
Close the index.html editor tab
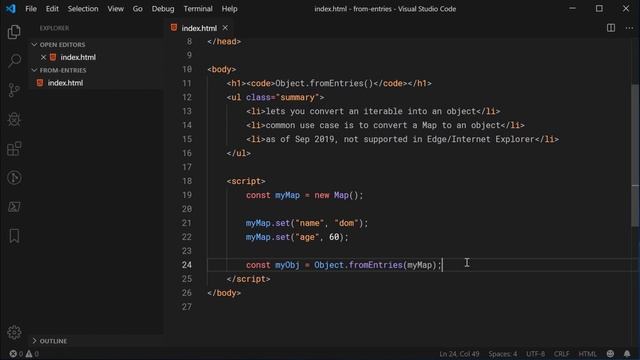tap(225, 28)
